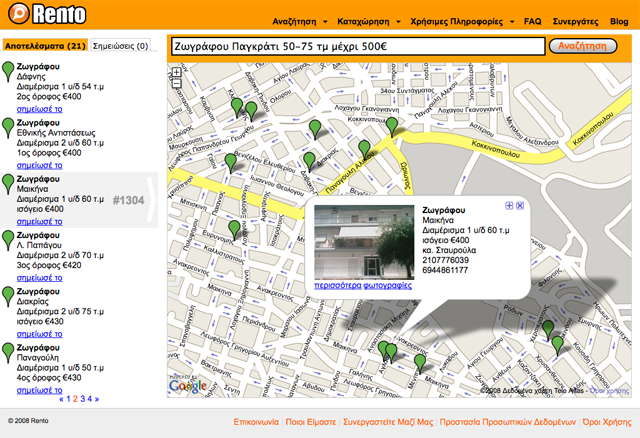Select Διαμέρισμα 2 υ/δ 70 τ.μ text
The width and height of the screenshot is (640, 438).
(x=60, y=255)
